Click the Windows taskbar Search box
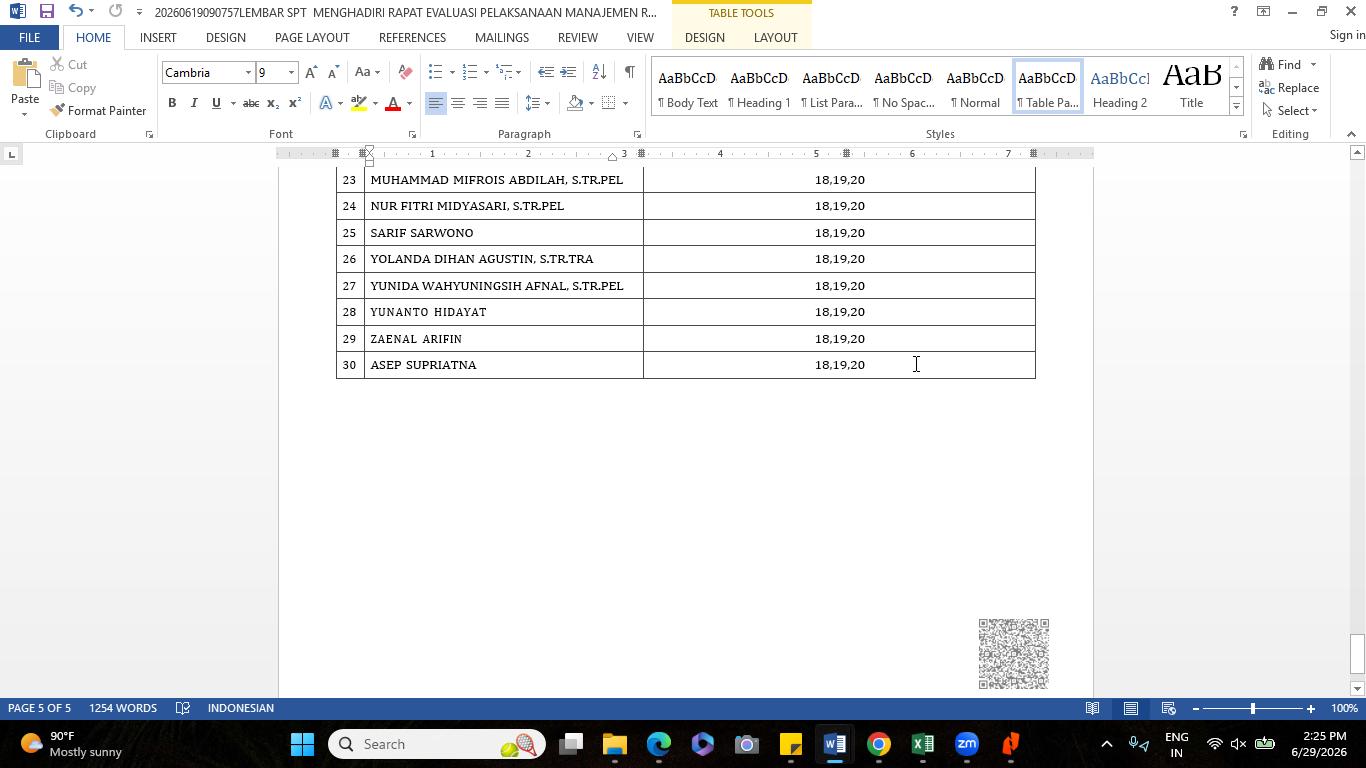Screen dimensions: 1366x768 pyautogui.click(x=436, y=744)
